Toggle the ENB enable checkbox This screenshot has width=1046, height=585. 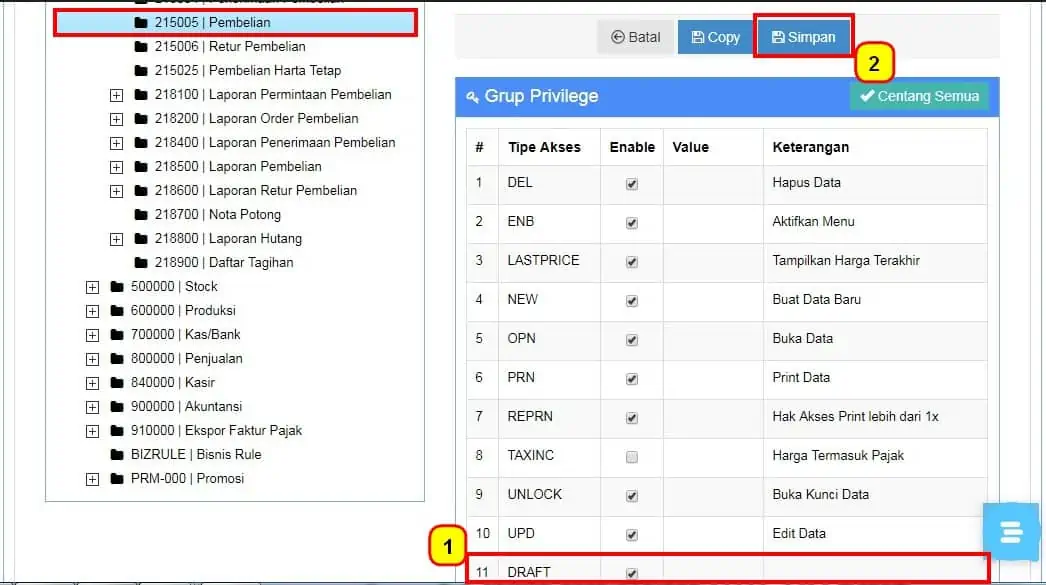pyautogui.click(x=632, y=223)
